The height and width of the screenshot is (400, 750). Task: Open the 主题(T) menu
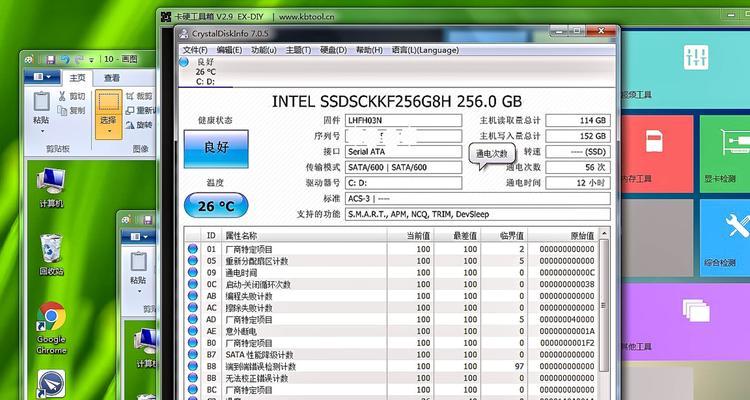pyautogui.click(x=298, y=50)
